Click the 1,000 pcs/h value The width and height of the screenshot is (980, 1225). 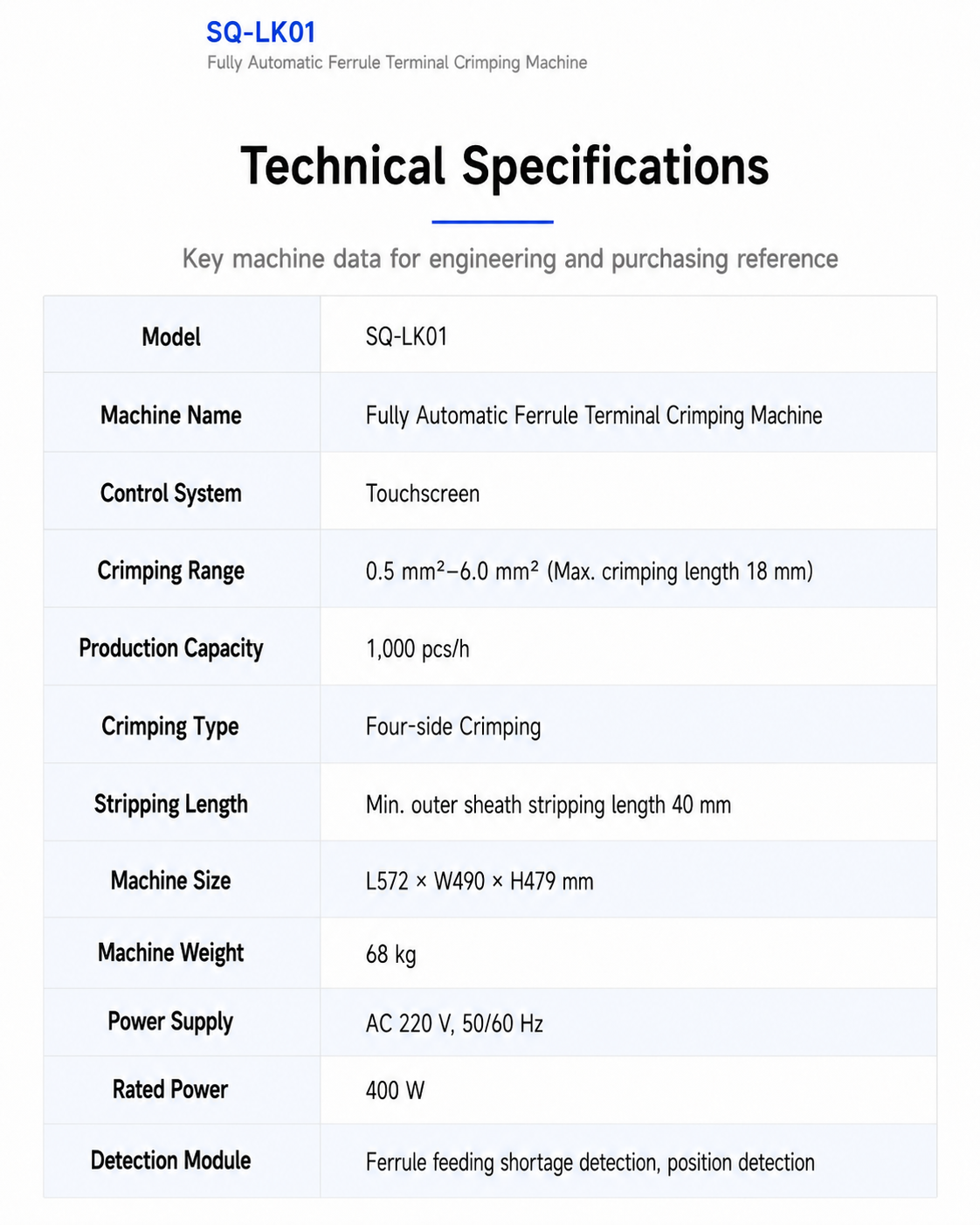point(418,649)
